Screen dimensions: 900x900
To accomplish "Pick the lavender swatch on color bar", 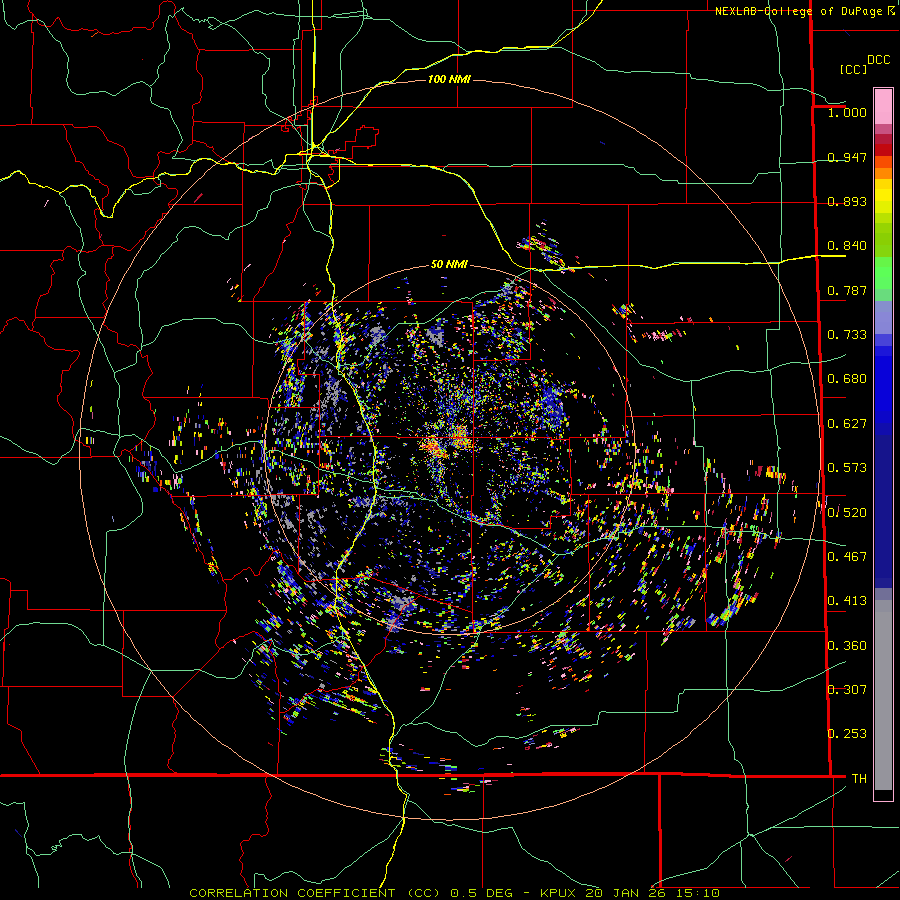I will pos(883,318).
